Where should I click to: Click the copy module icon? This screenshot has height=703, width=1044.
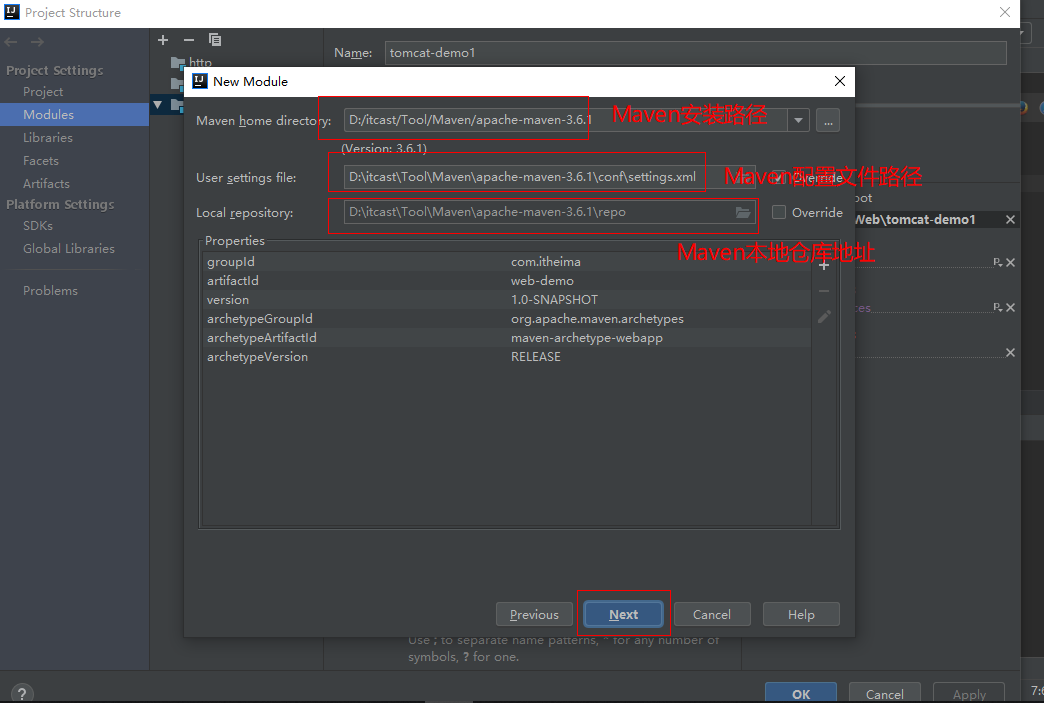(215, 40)
